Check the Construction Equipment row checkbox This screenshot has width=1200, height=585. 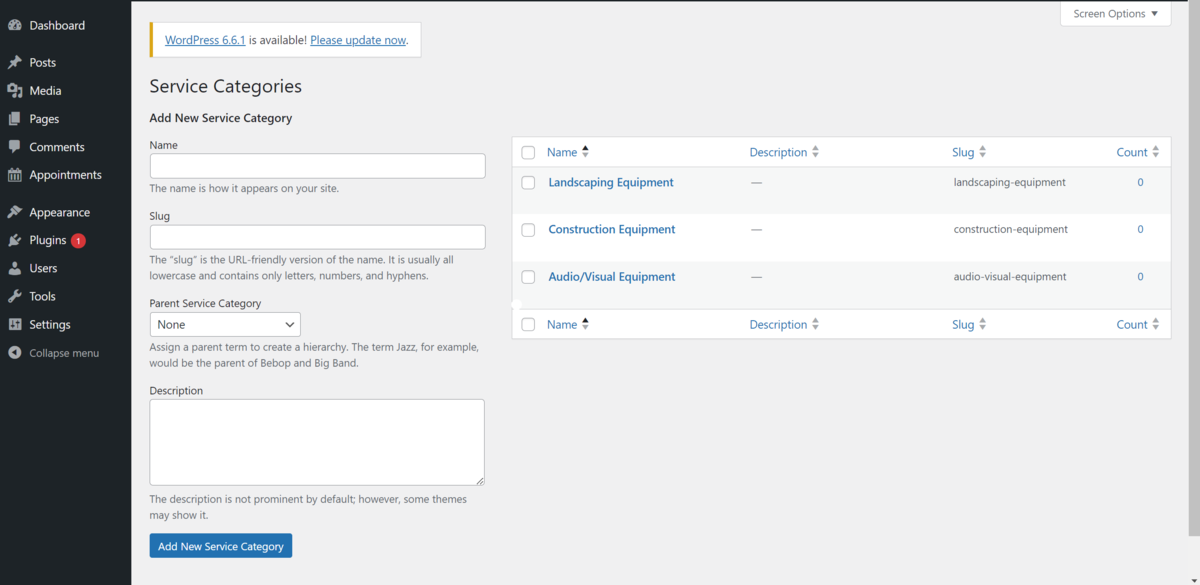tap(528, 230)
